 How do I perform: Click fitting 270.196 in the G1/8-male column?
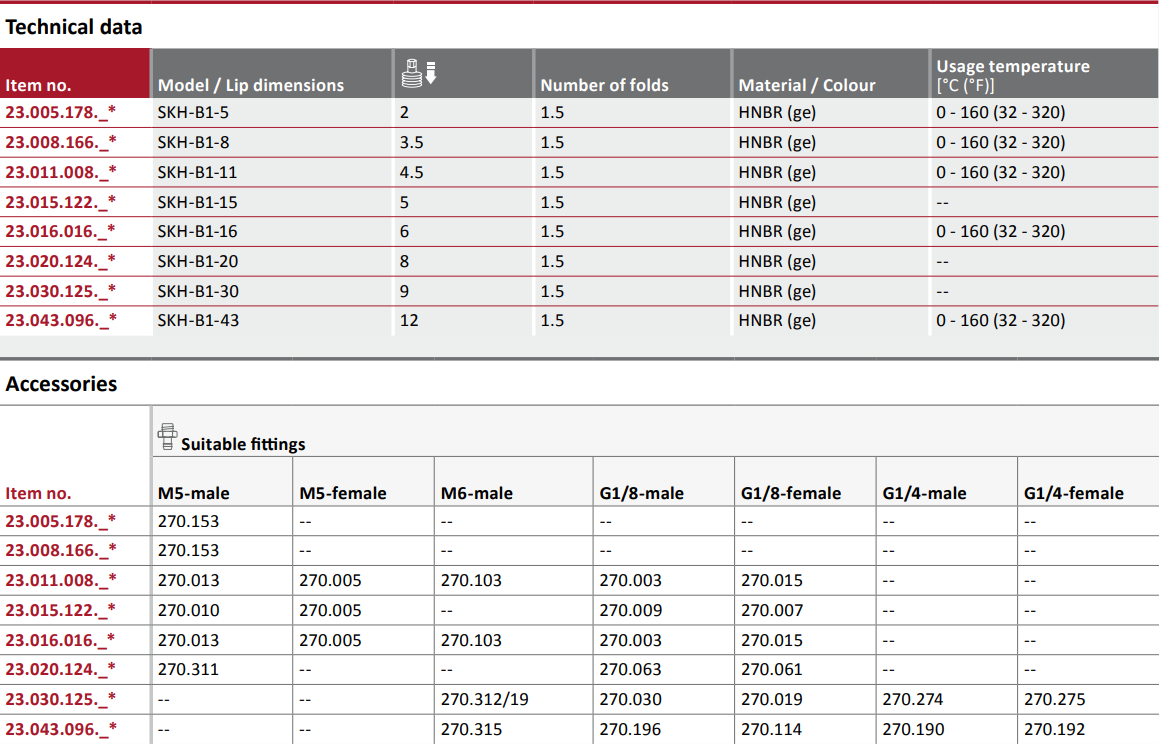click(631, 729)
